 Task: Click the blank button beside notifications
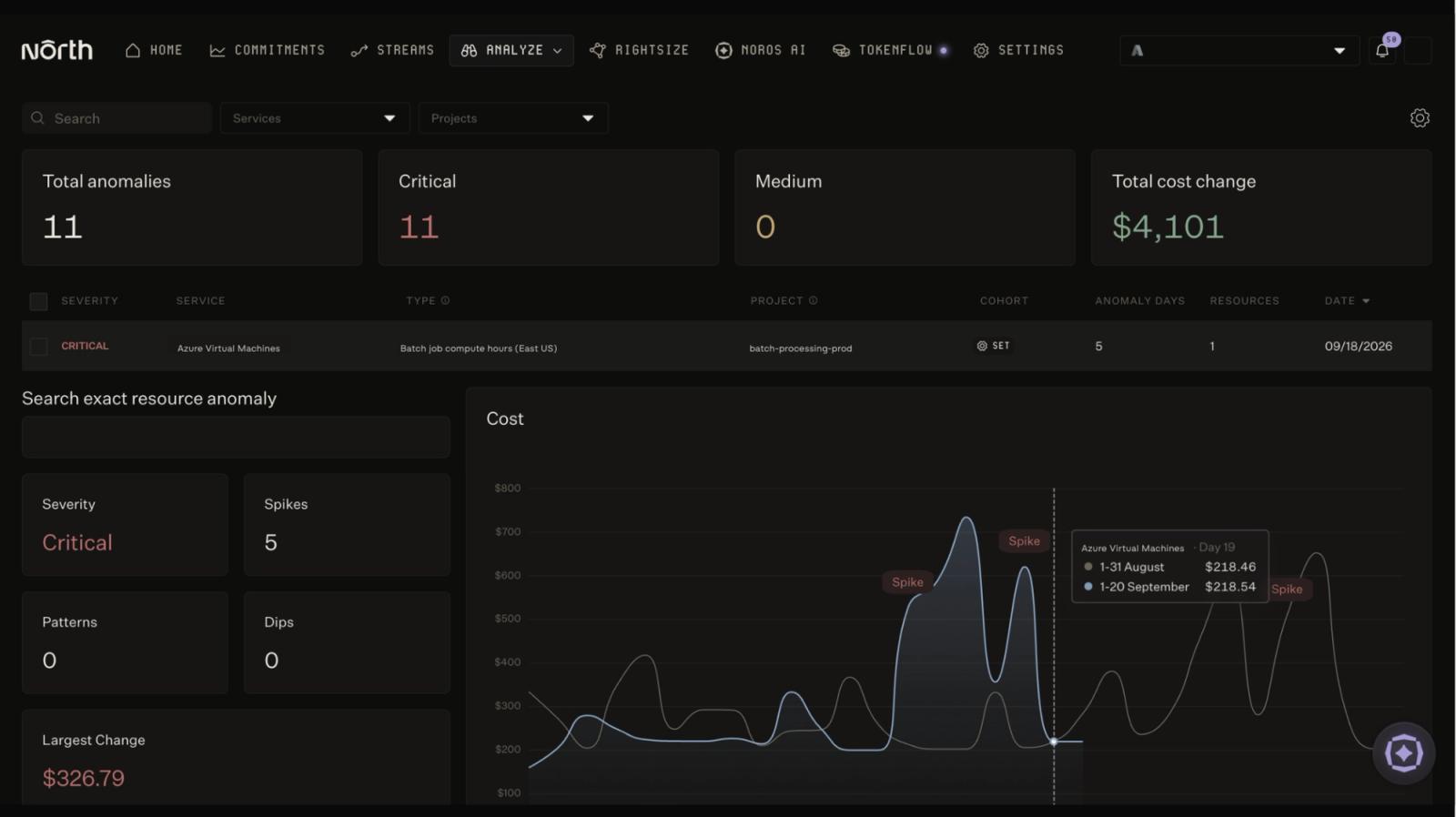1418,51
